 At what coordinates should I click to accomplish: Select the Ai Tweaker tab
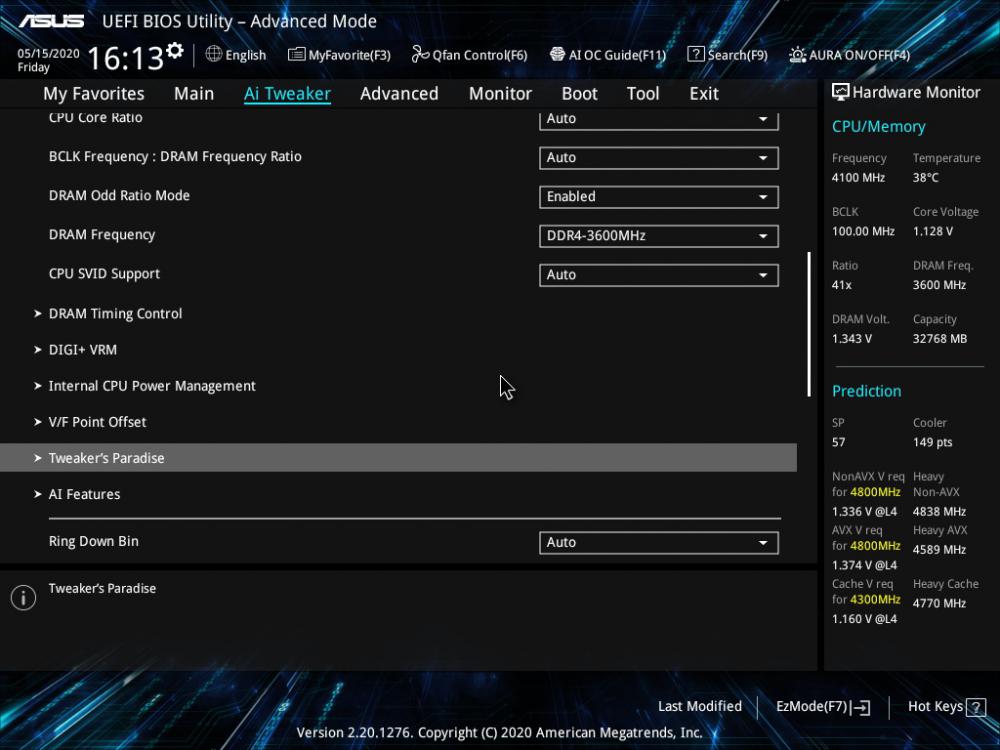click(287, 94)
